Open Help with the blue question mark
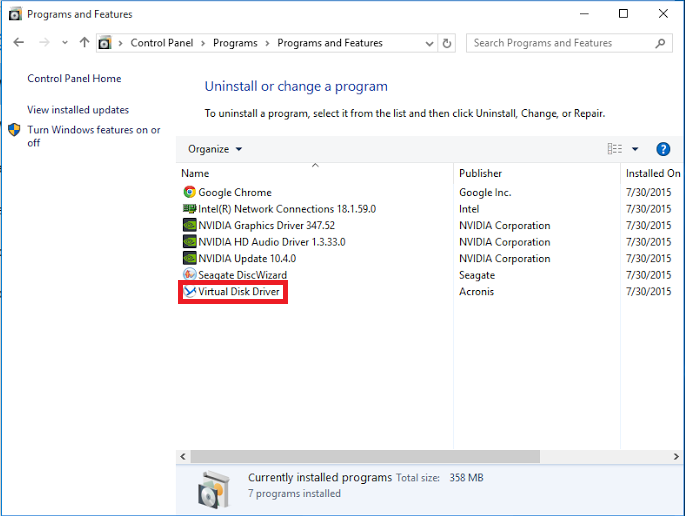The image size is (686, 517). [663, 149]
